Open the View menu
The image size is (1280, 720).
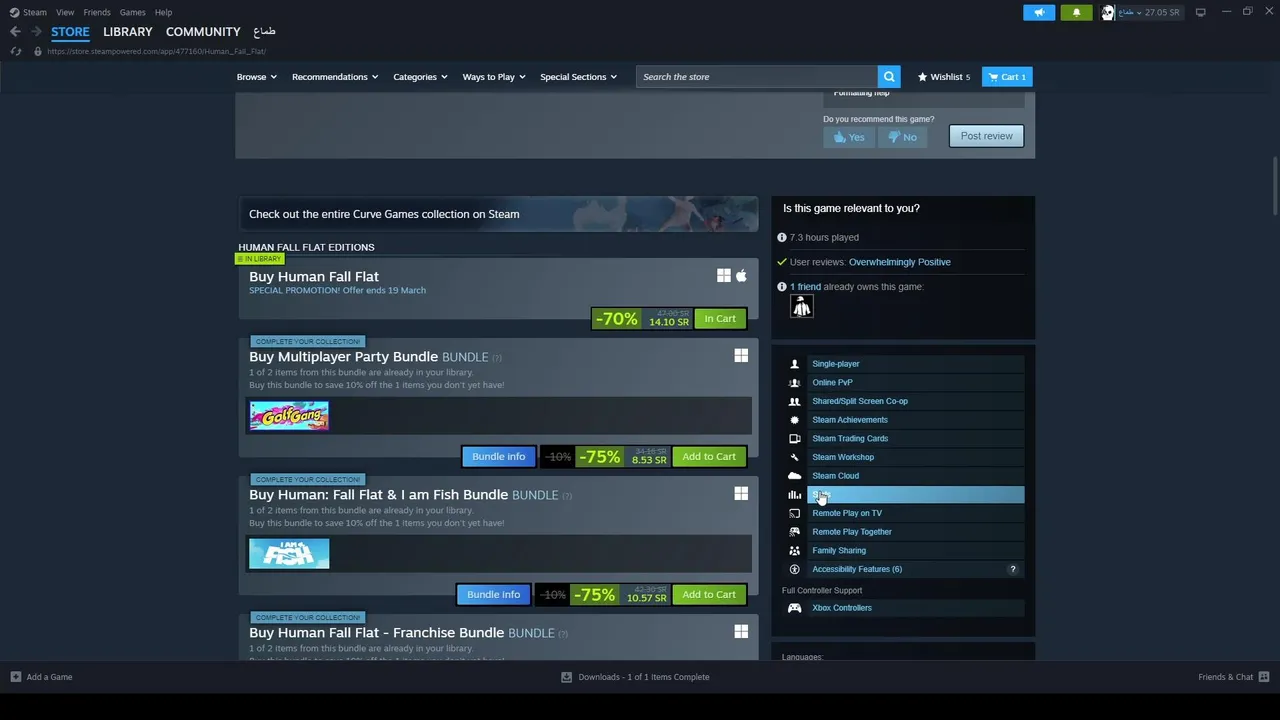[x=65, y=12]
